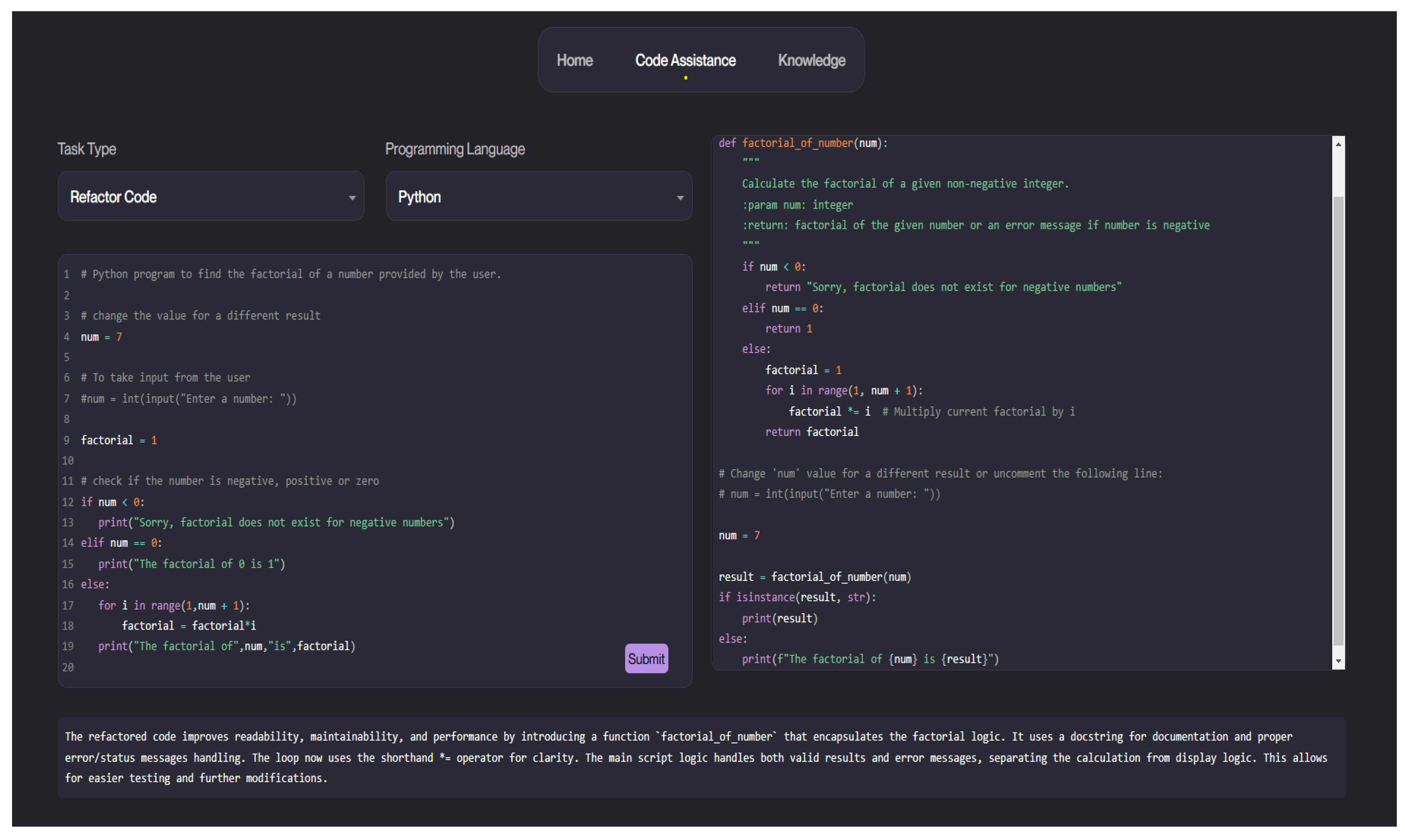
Task: Click the Python dropdown arrow icon
Action: click(680, 197)
